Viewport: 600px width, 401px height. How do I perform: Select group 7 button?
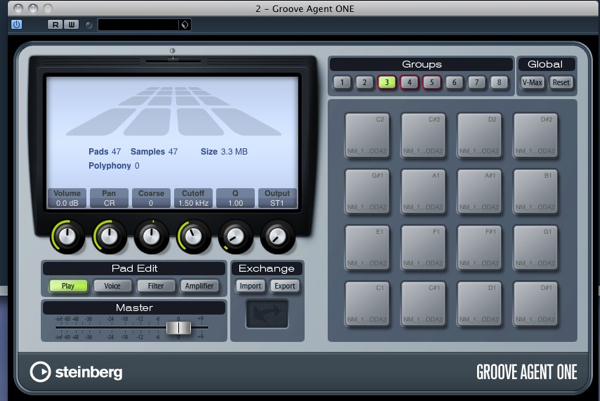click(x=477, y=82)
